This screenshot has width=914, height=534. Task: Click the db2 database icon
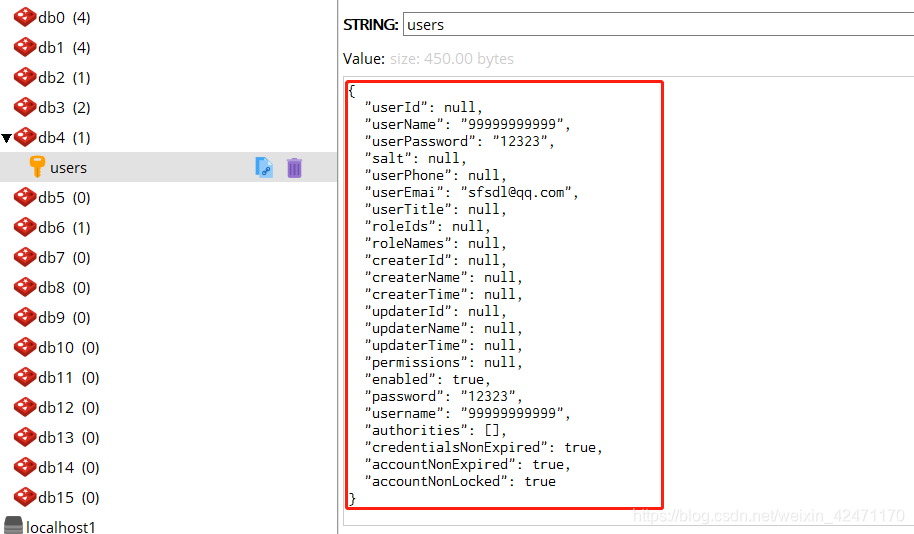(x=25, y=77)
